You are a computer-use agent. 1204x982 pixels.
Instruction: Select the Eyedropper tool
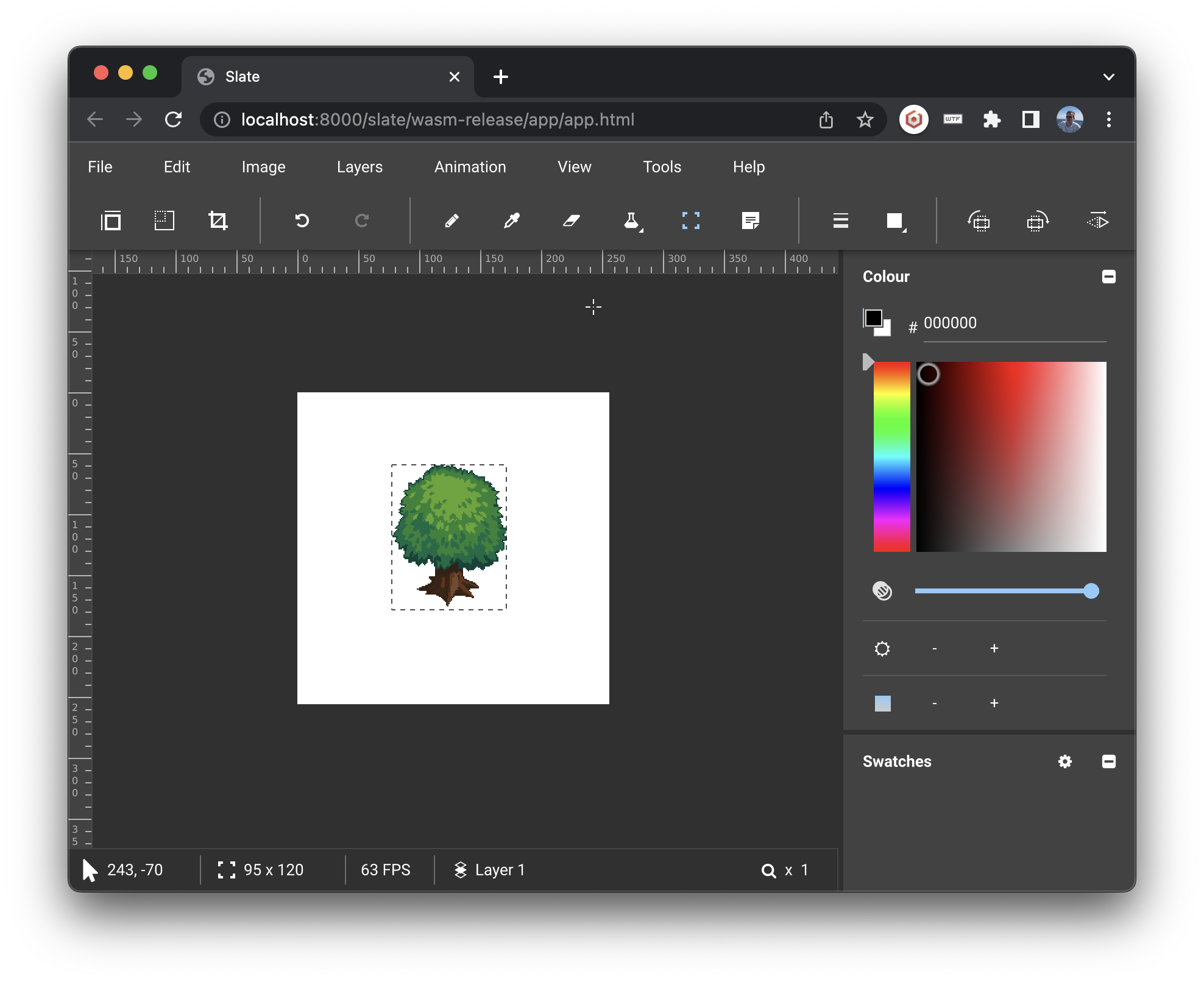click(x=512, y=221)
